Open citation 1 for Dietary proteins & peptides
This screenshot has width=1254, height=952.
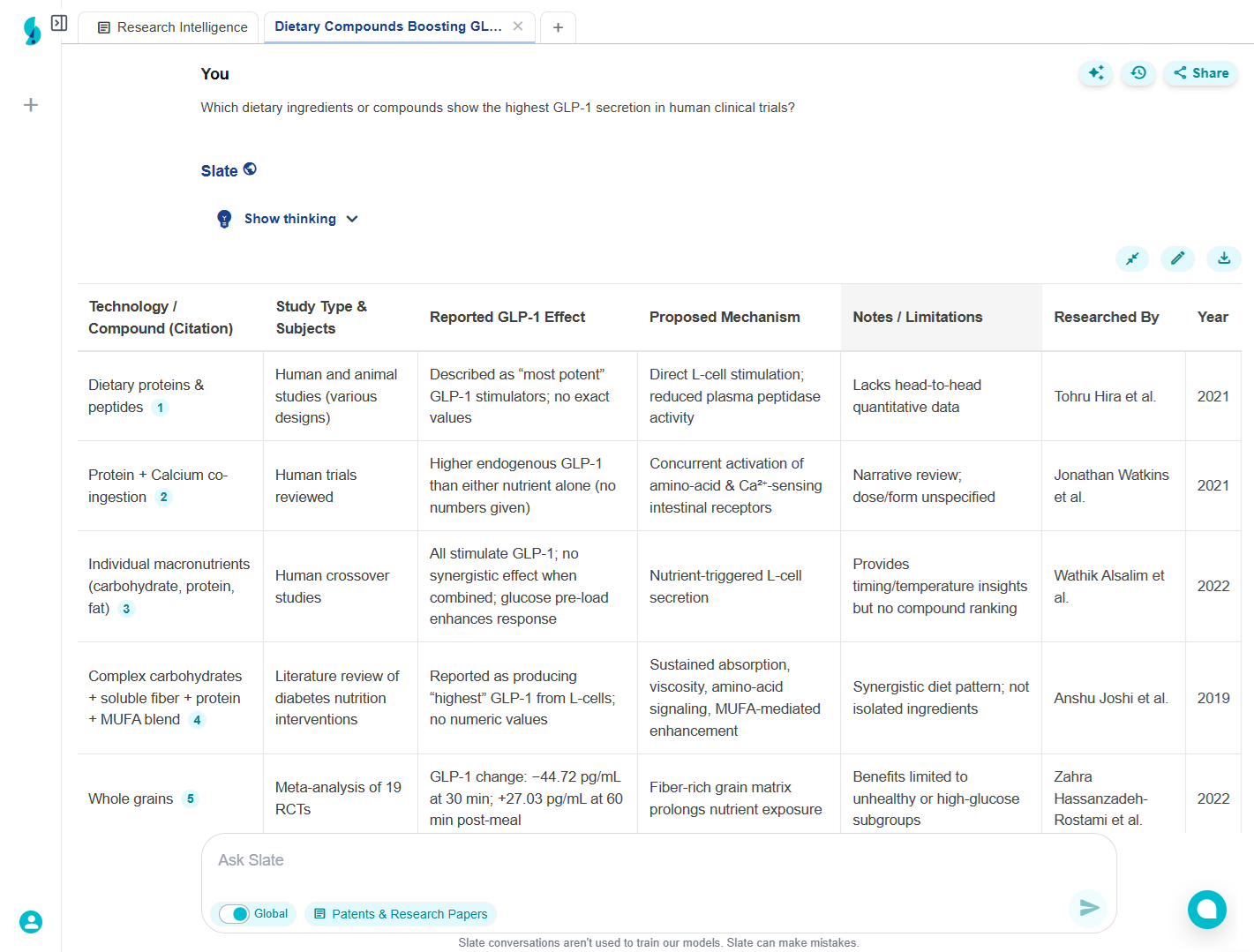(x=160, y=408)
